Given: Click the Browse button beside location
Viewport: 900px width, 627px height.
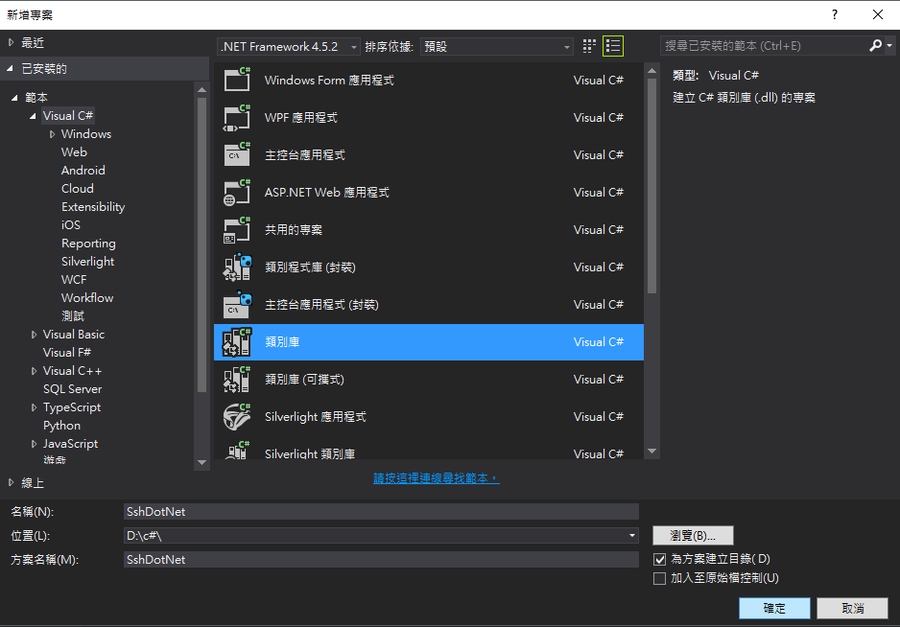Looking at the screenshot, I should tap(693, 535).
